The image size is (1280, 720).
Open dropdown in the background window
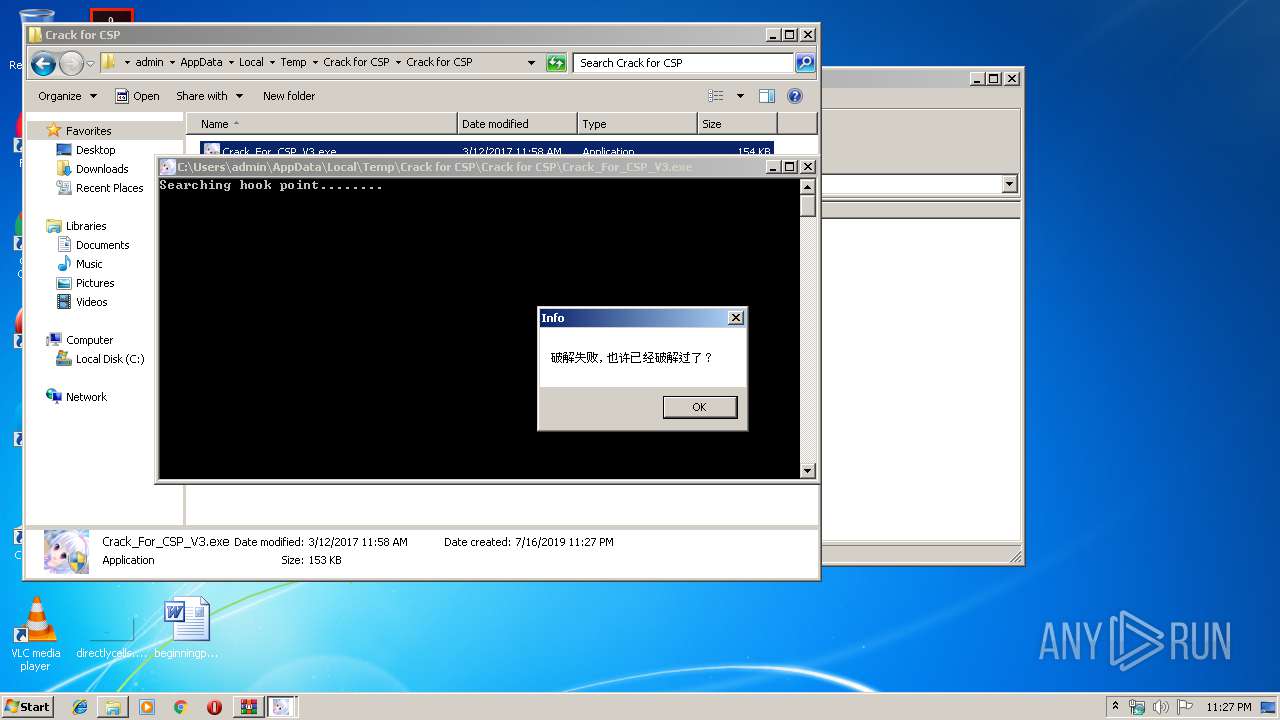click(1009, 184)
